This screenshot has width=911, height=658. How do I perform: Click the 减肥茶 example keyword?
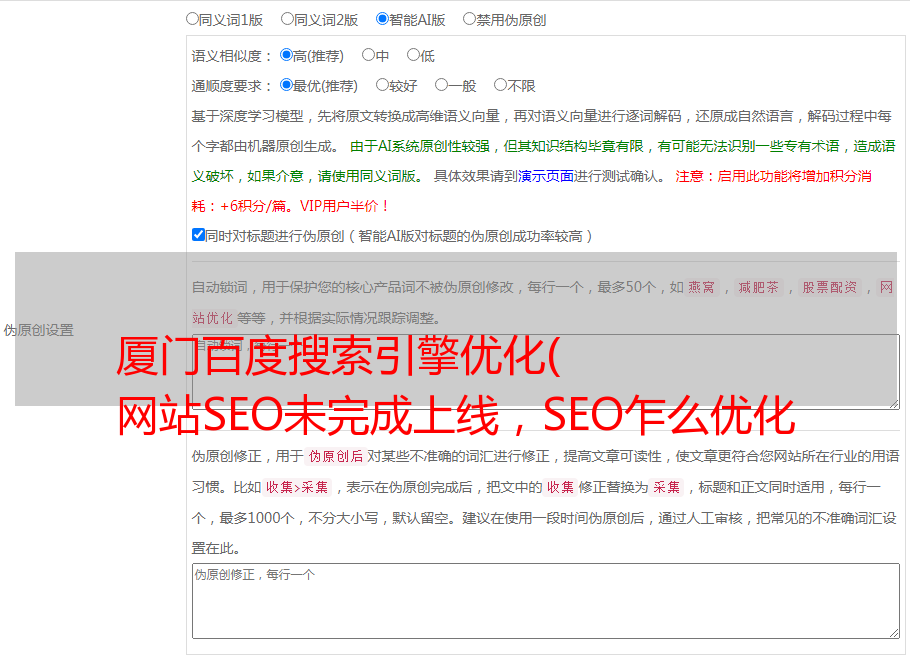758,287
